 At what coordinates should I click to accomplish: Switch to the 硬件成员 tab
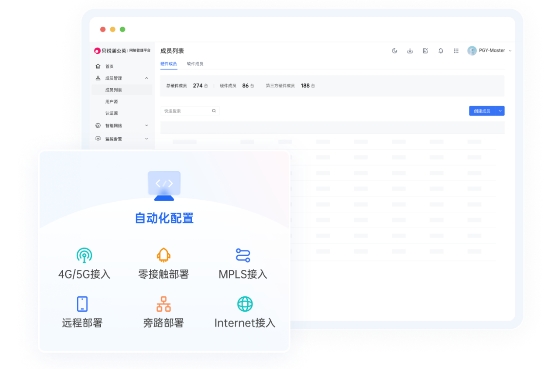(x=169, y=64)
